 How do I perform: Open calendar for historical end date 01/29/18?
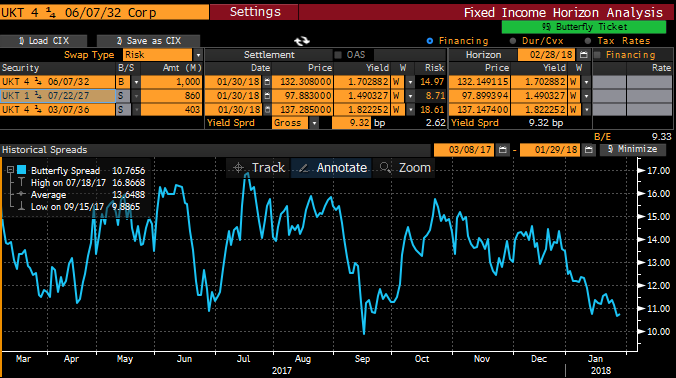(x=588, y=150)
